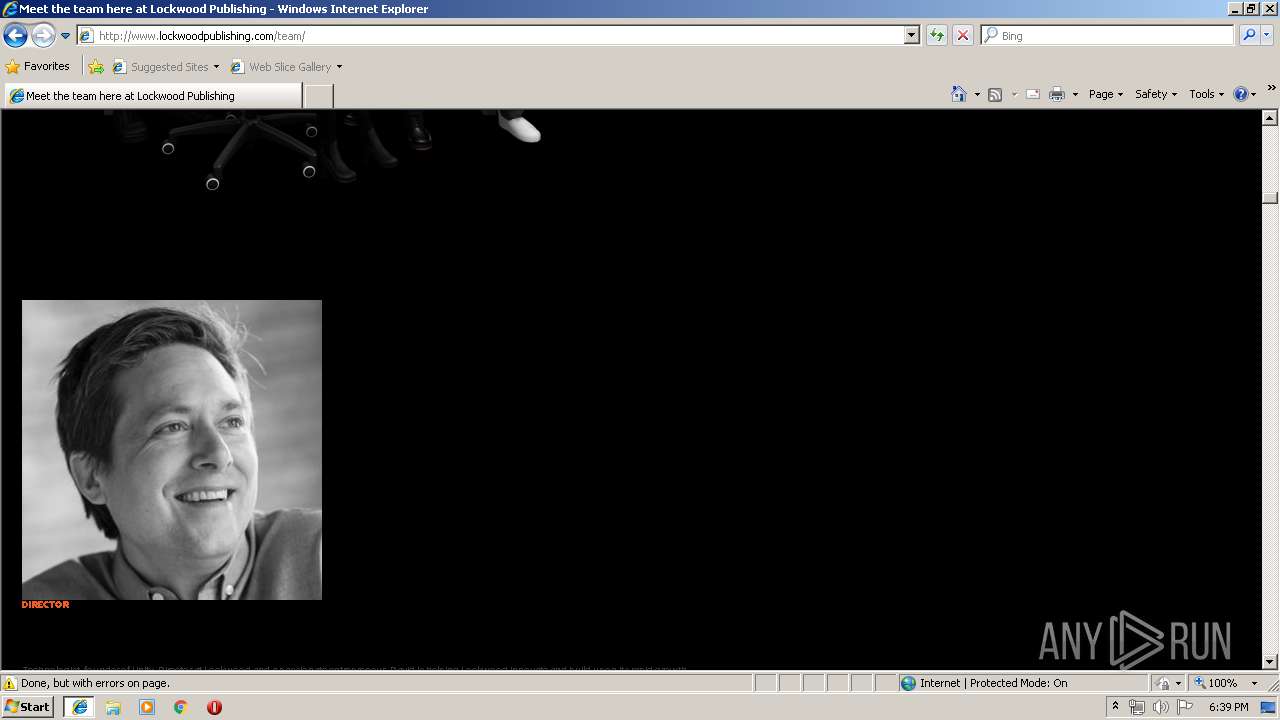The width and height of the screenshot is (1280, 720).
Task: Stop loading the page
Action: coord(963,36)
